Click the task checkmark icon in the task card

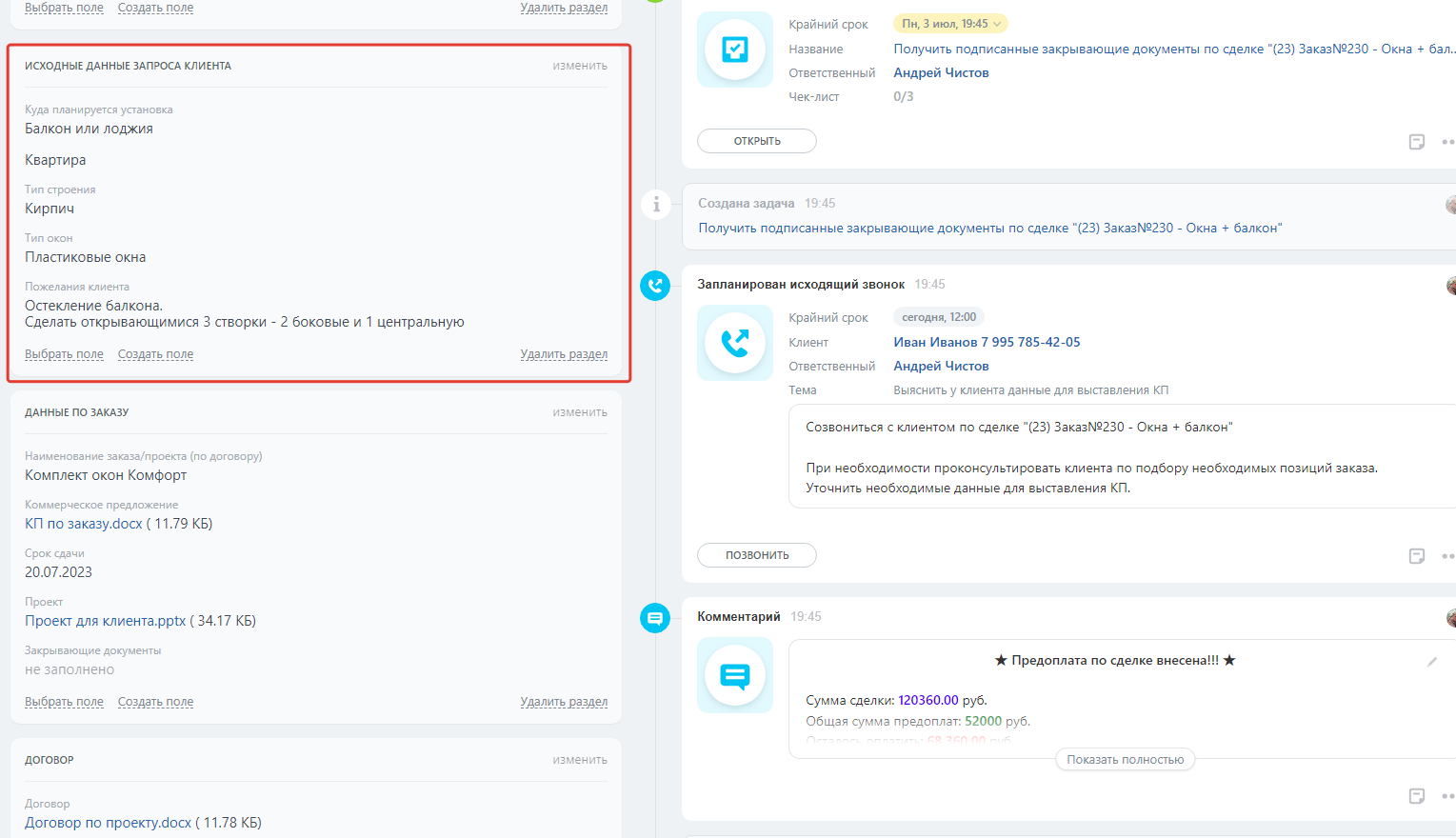coord(735,50)
